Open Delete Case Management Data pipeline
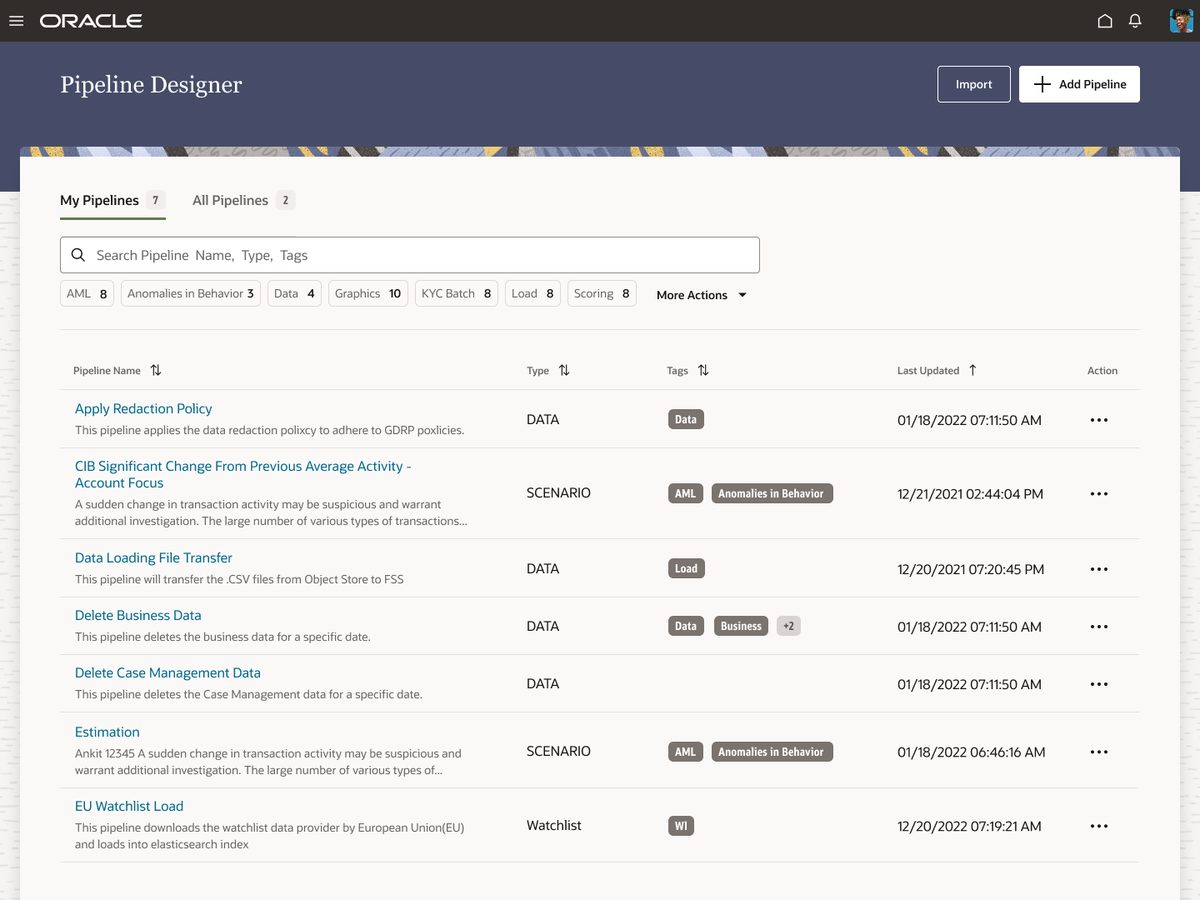The width and height of the screenshot is (1200, 900). pyautogui.click(x=167, y=673)
